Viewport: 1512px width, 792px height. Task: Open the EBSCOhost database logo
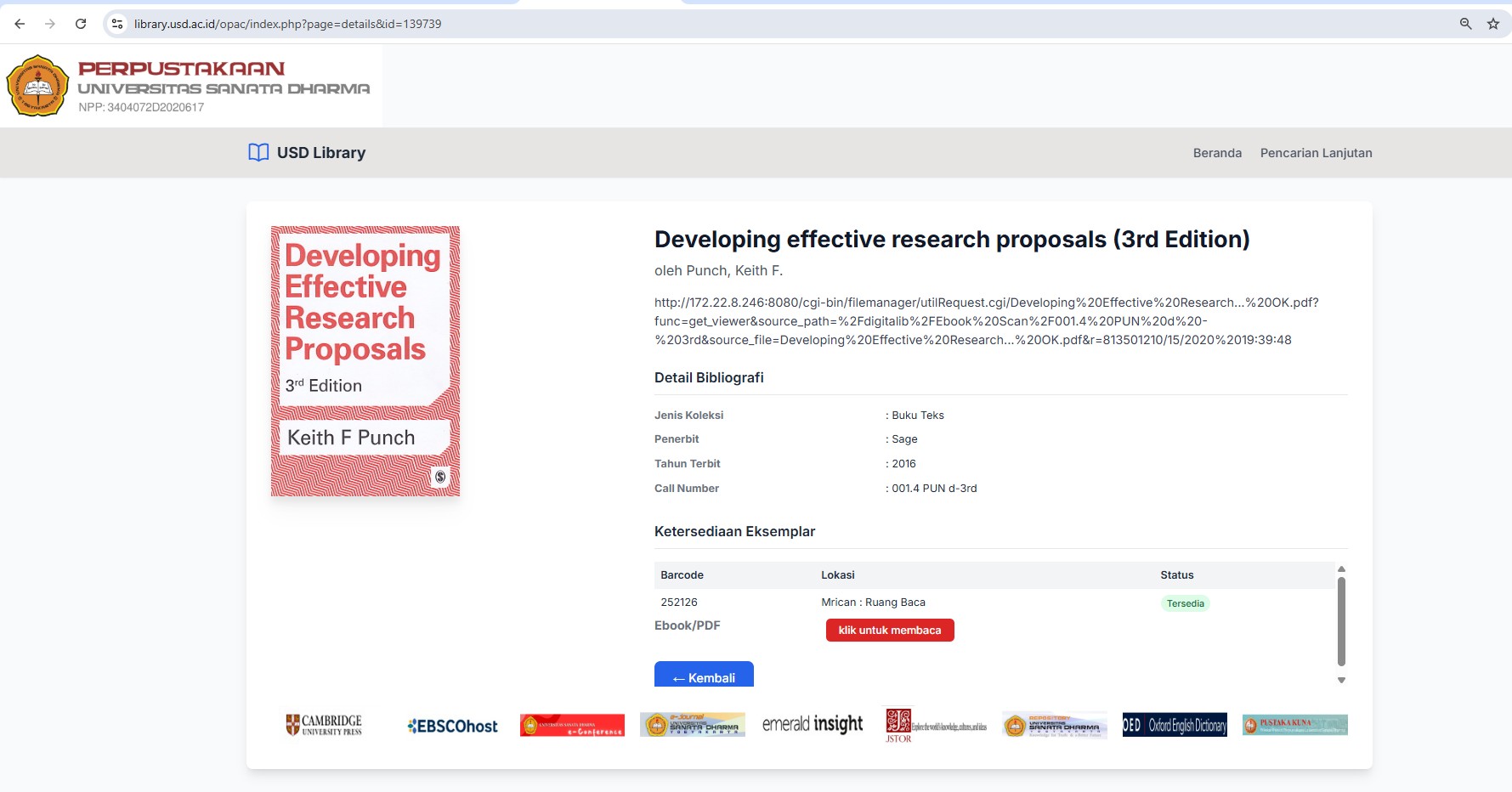click(x=452, y=726)
